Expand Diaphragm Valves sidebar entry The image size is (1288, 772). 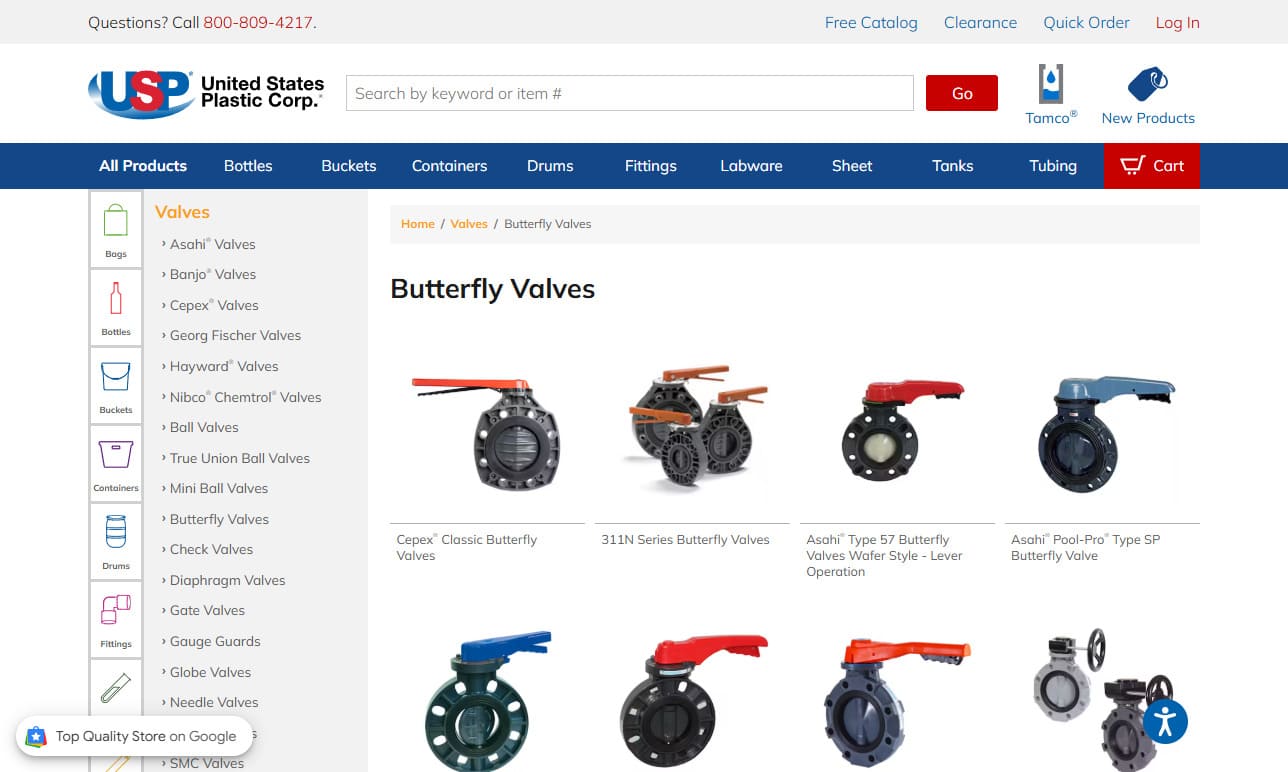(227, 580)
